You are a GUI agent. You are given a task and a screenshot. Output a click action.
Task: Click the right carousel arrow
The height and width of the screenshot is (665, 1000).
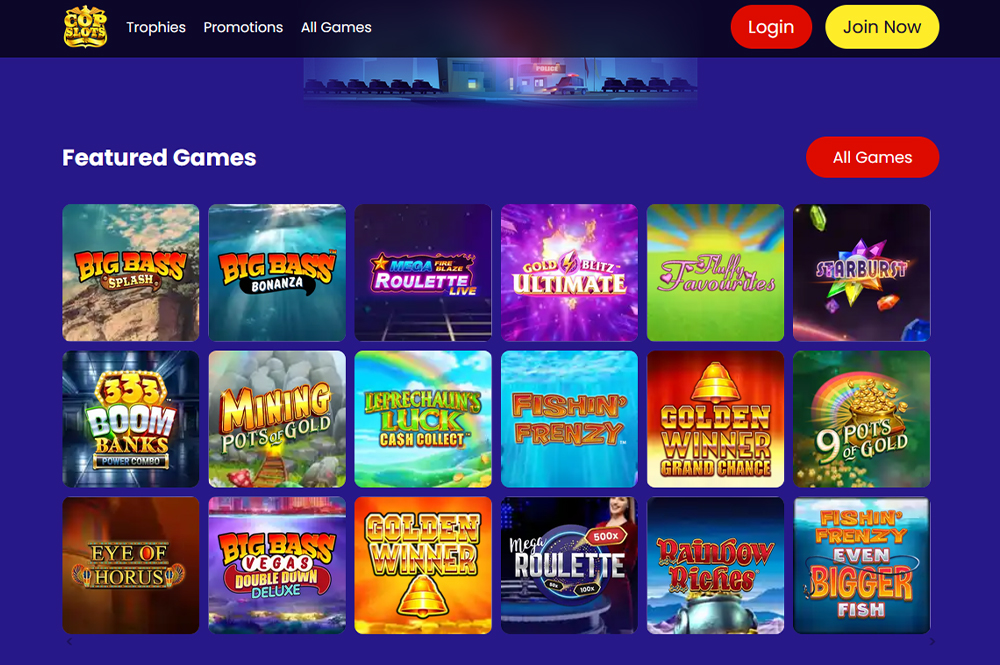[x=932, y=641]
